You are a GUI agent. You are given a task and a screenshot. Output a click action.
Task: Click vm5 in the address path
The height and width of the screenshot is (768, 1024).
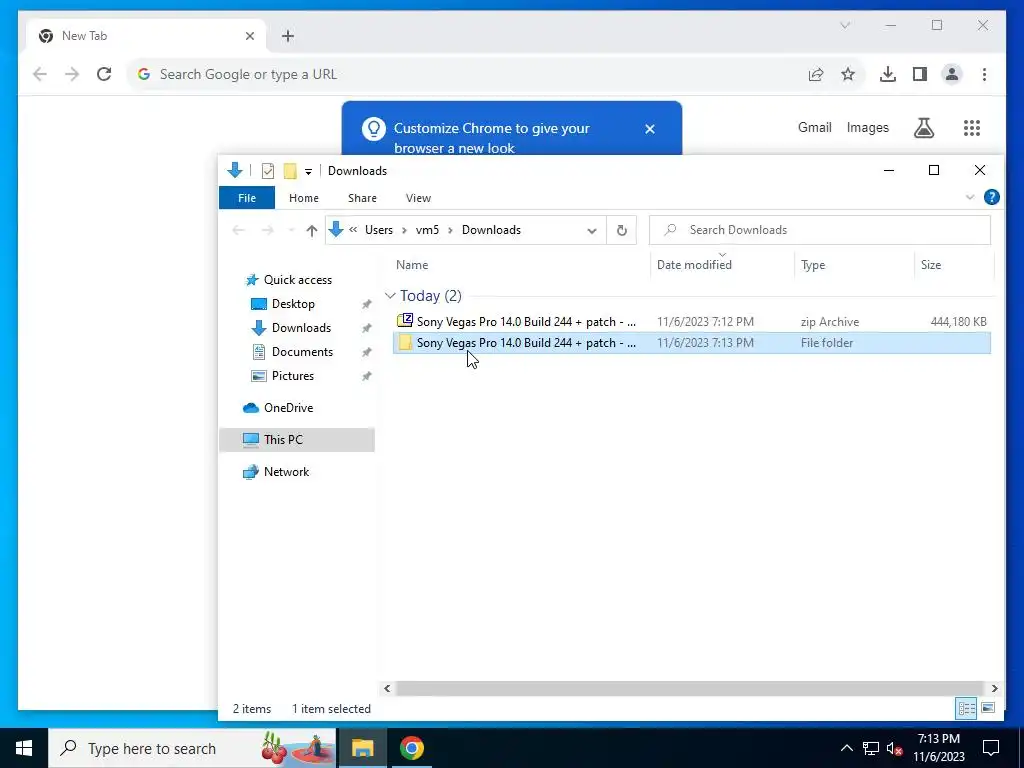coord(427,230)
